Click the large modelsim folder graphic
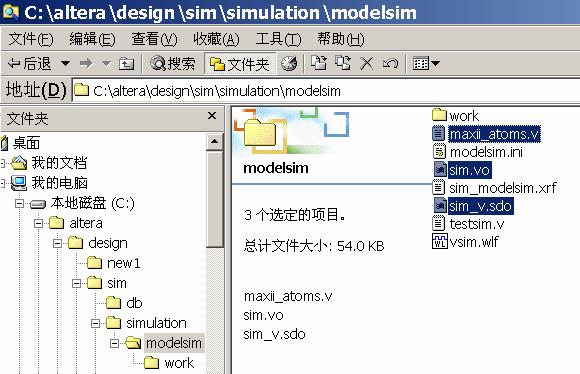This screenshot has width=580, height=374. [260, 134]
